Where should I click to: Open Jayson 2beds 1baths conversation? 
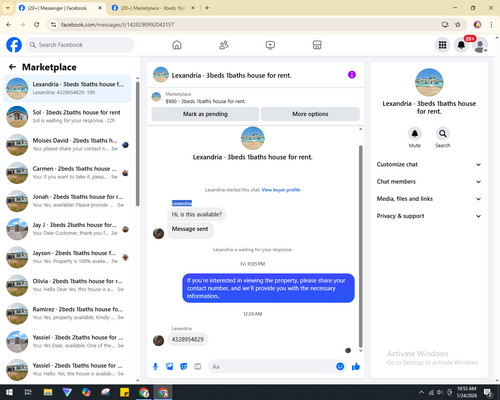click(x=68, y=257)
